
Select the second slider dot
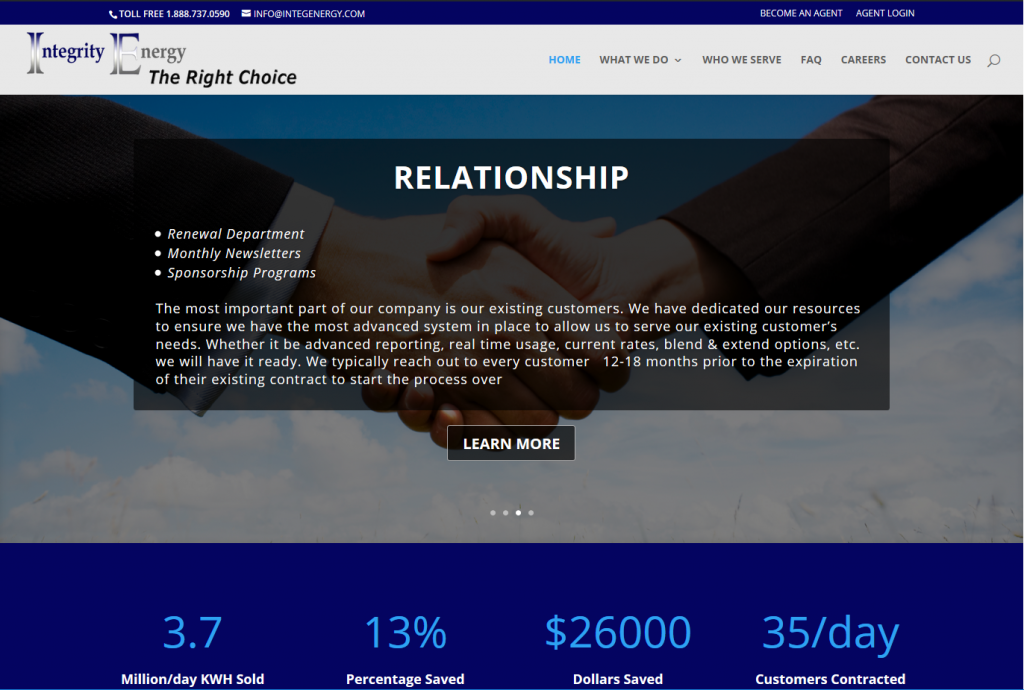(505, 512)
